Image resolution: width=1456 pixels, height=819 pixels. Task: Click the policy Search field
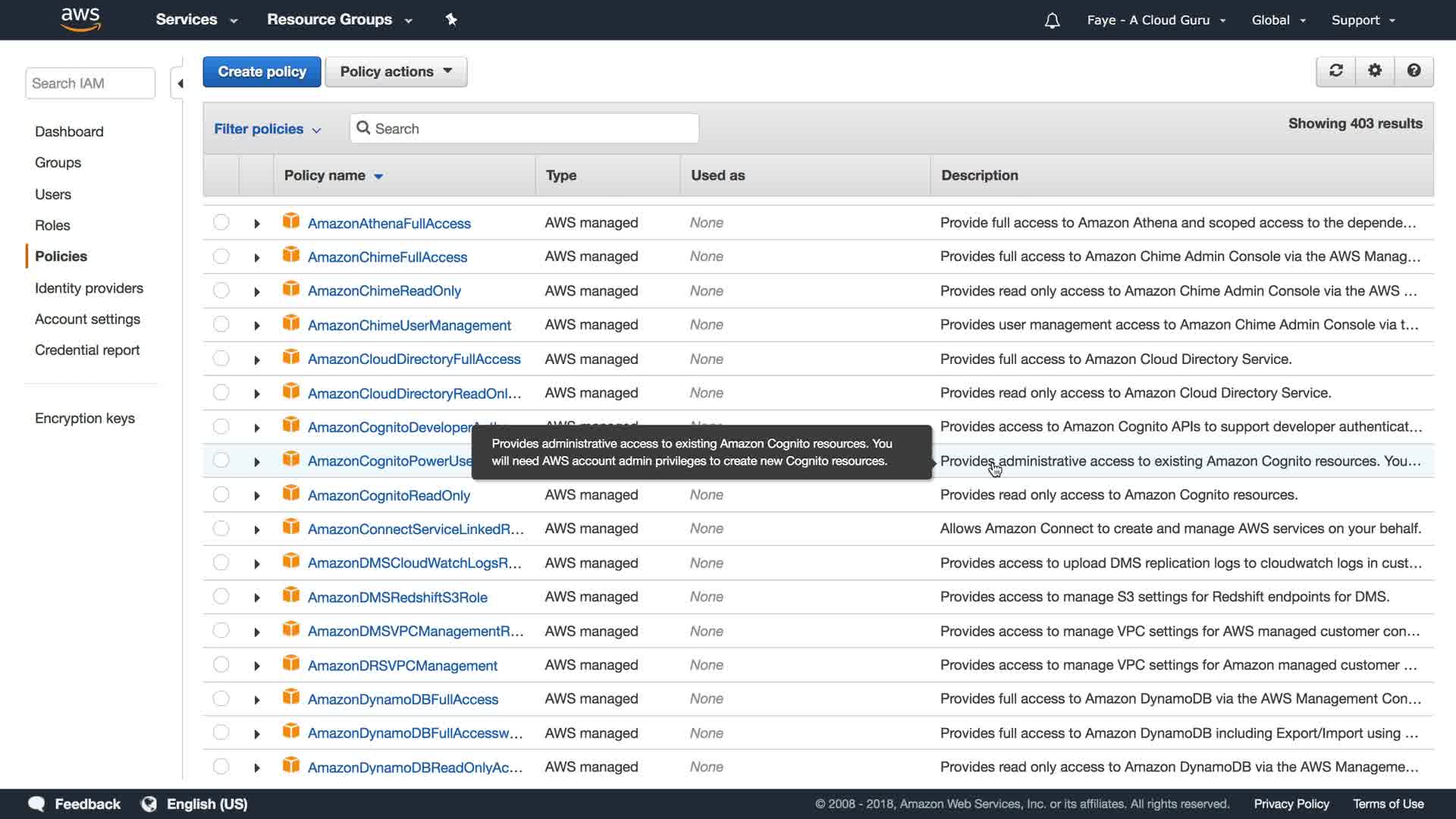[x=531, y=128]
